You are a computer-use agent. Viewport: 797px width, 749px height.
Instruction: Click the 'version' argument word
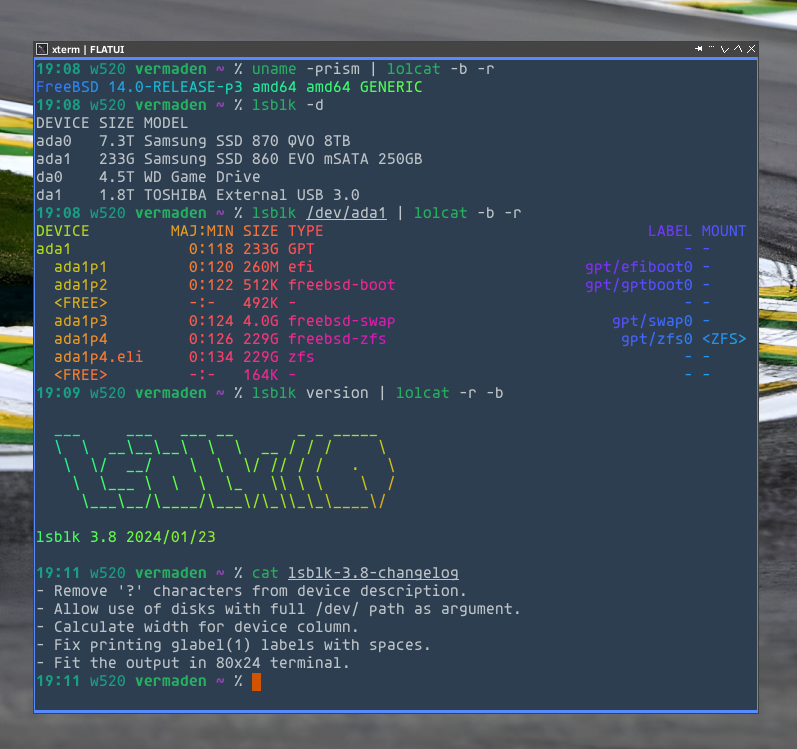tap(337, 393)
